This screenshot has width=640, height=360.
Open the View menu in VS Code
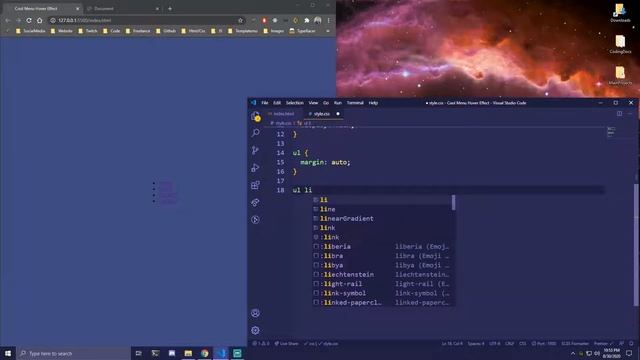(313, 103)
